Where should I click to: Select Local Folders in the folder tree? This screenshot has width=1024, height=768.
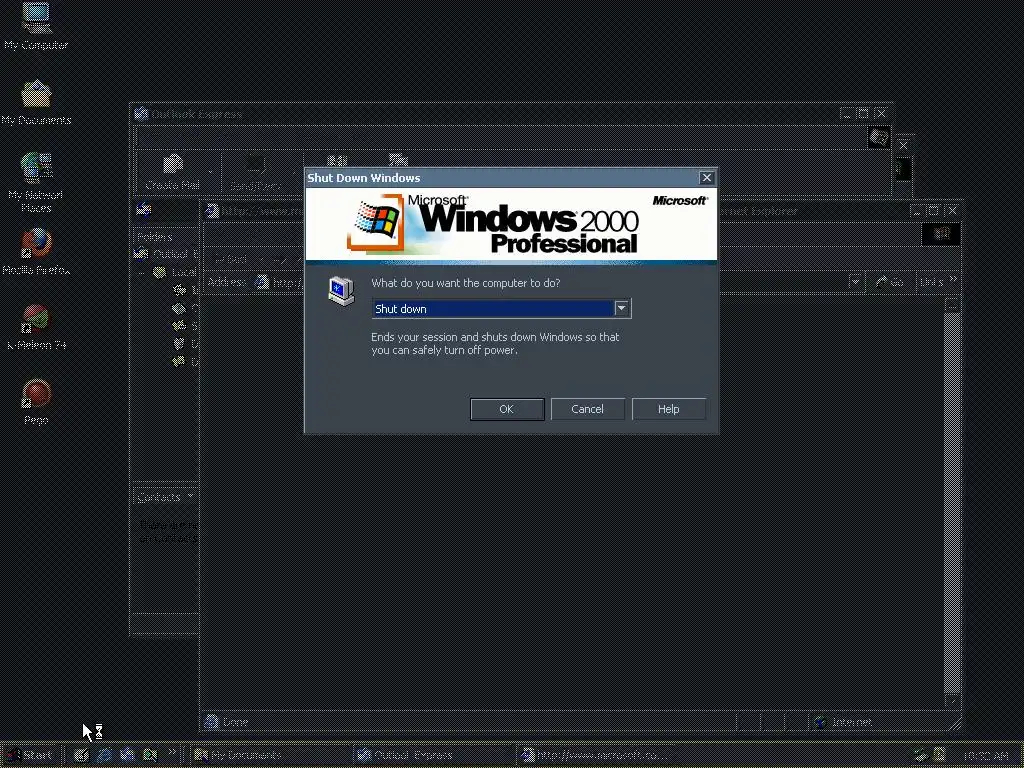click(x=175, y=272)
